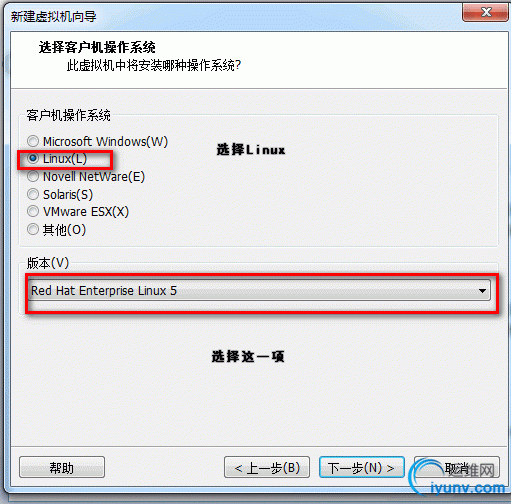The image size is (511, 504).
Task: Click the 帮助 help button
Action: coord(62,468)
